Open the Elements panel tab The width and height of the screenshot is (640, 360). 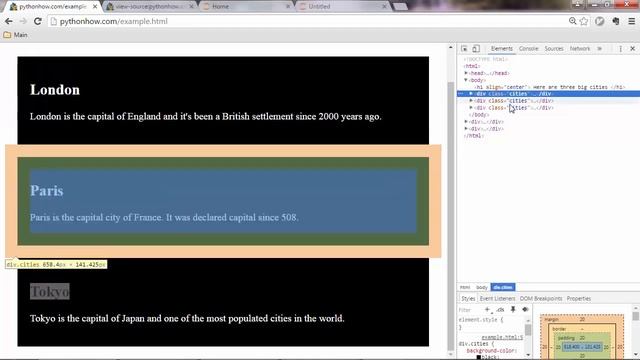tap(502, 49)
